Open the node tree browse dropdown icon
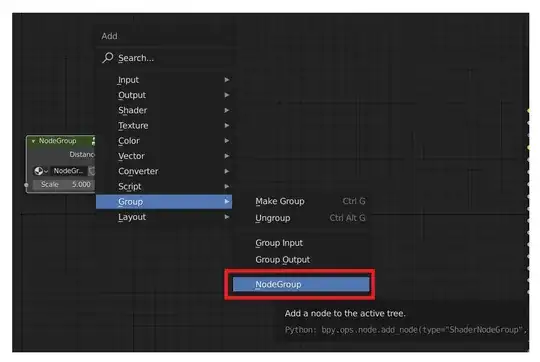The width and height of the screenshot is (540, 362). (41, 171)
